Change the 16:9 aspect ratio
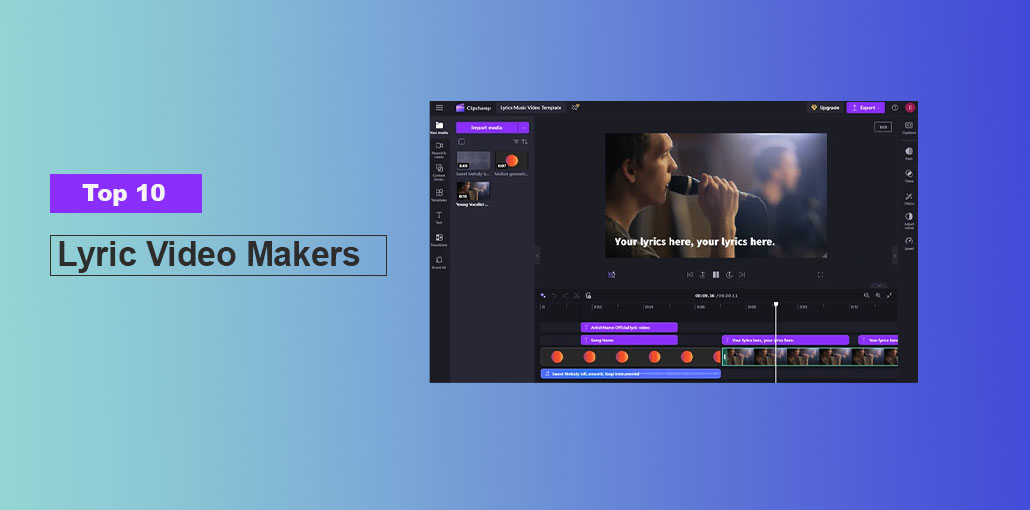Screen dimensions: 1030x510 (883, 128)
